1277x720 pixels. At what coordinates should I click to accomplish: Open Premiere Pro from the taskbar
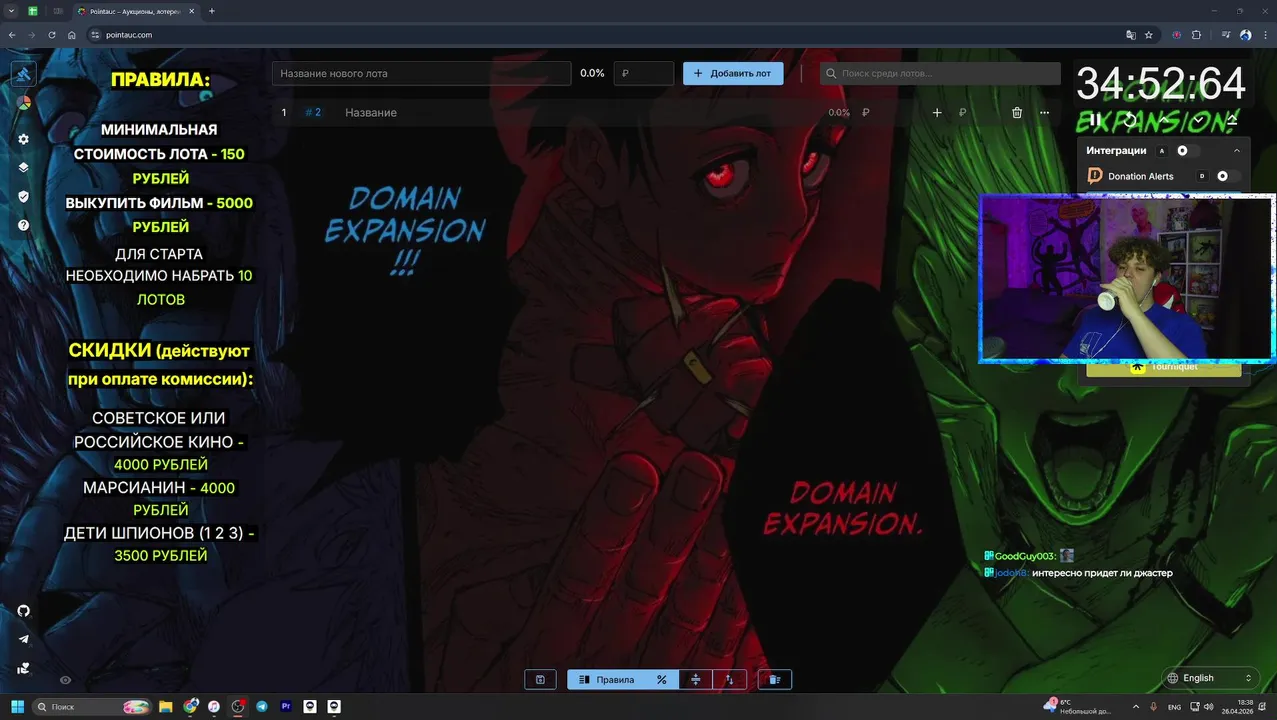286,707
